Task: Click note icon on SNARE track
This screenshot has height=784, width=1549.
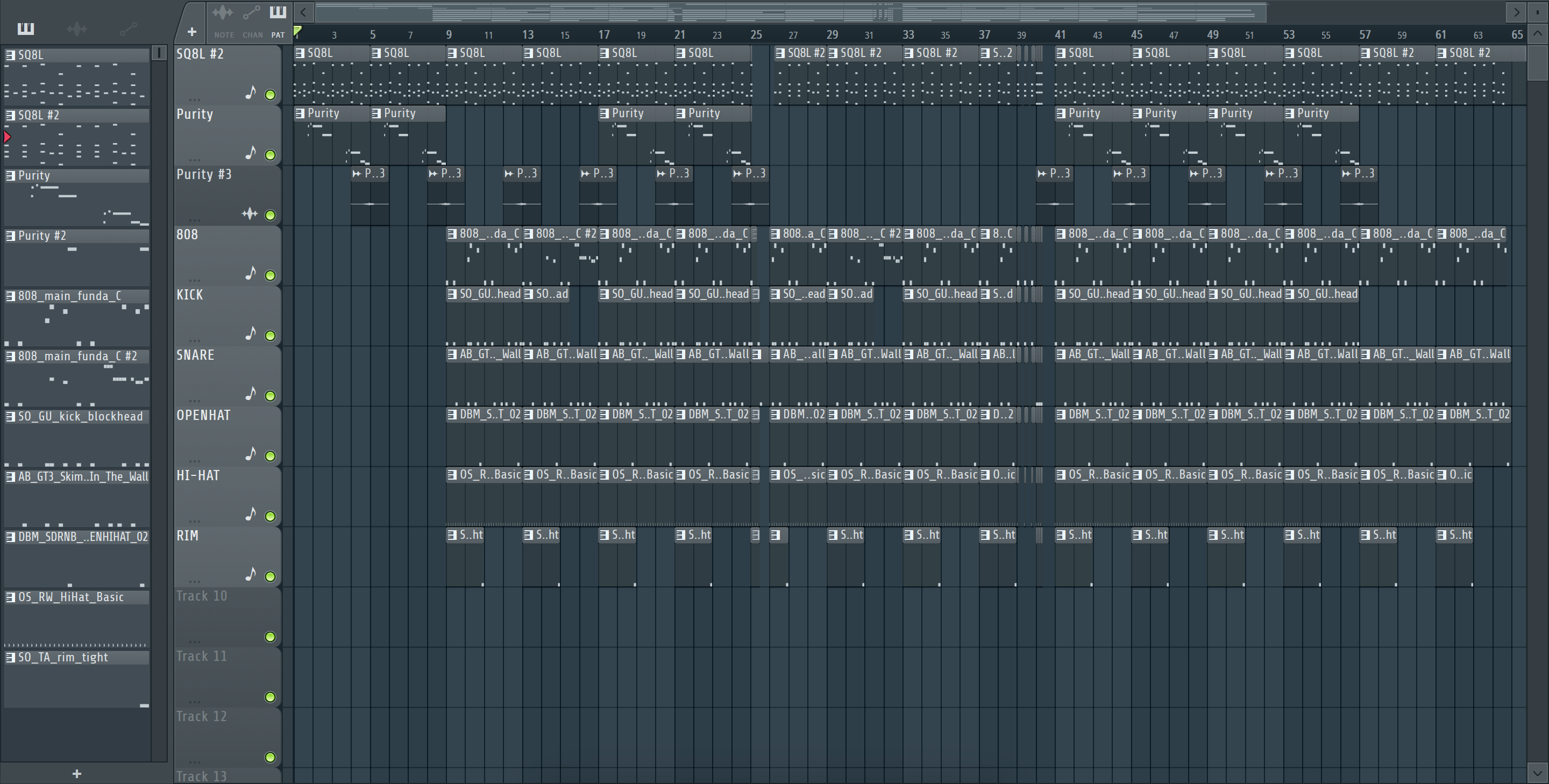Action: [251, 393]
